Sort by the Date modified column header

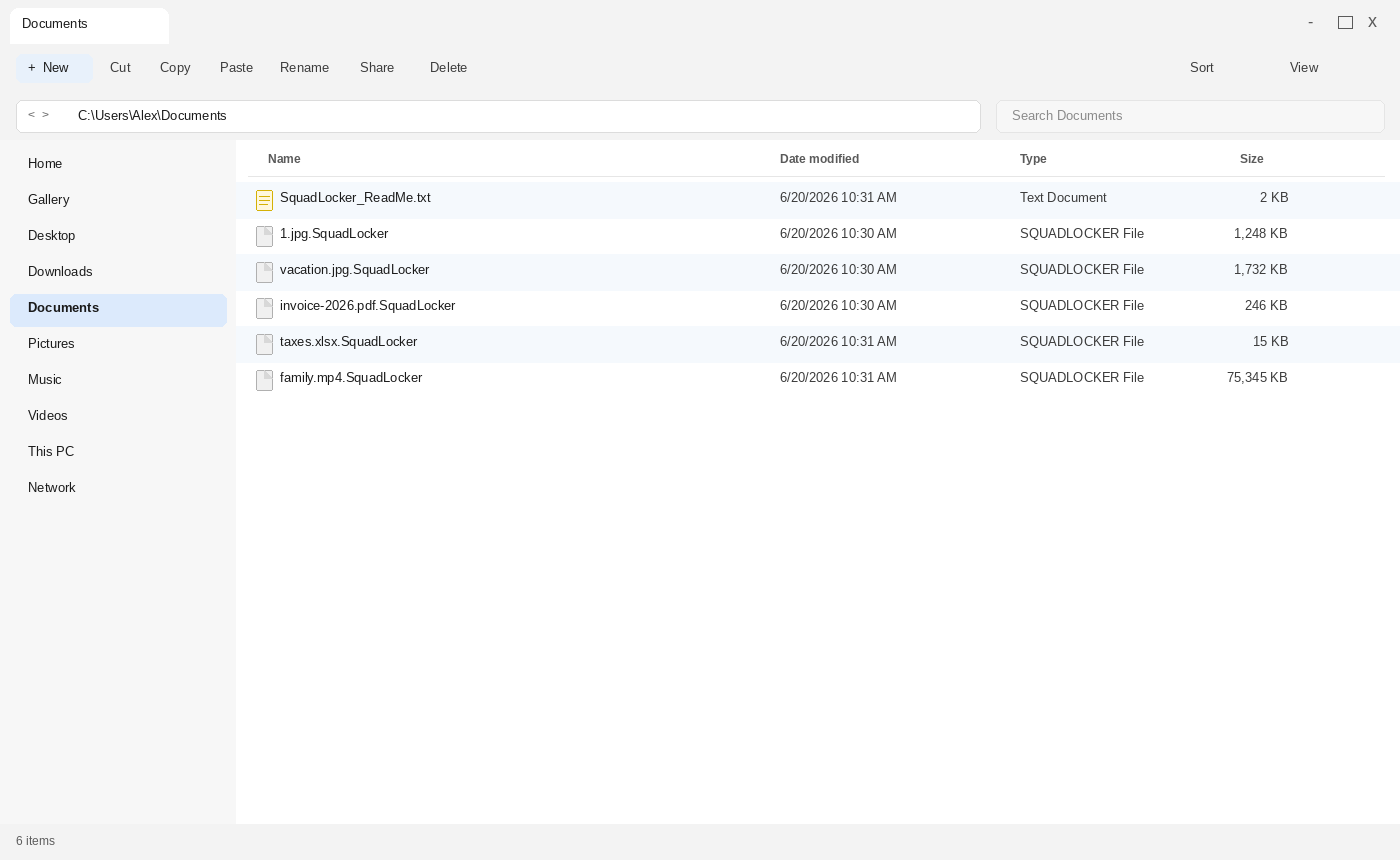pos(819,159)
